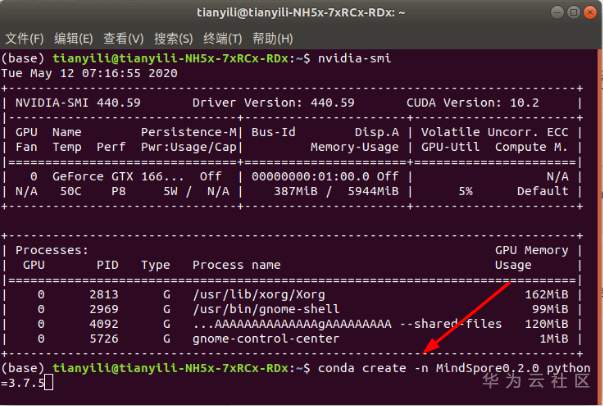Click the 5% GPU-Util value
The width and height of the screenshot is (603, 406).
[x=465, y=191]
